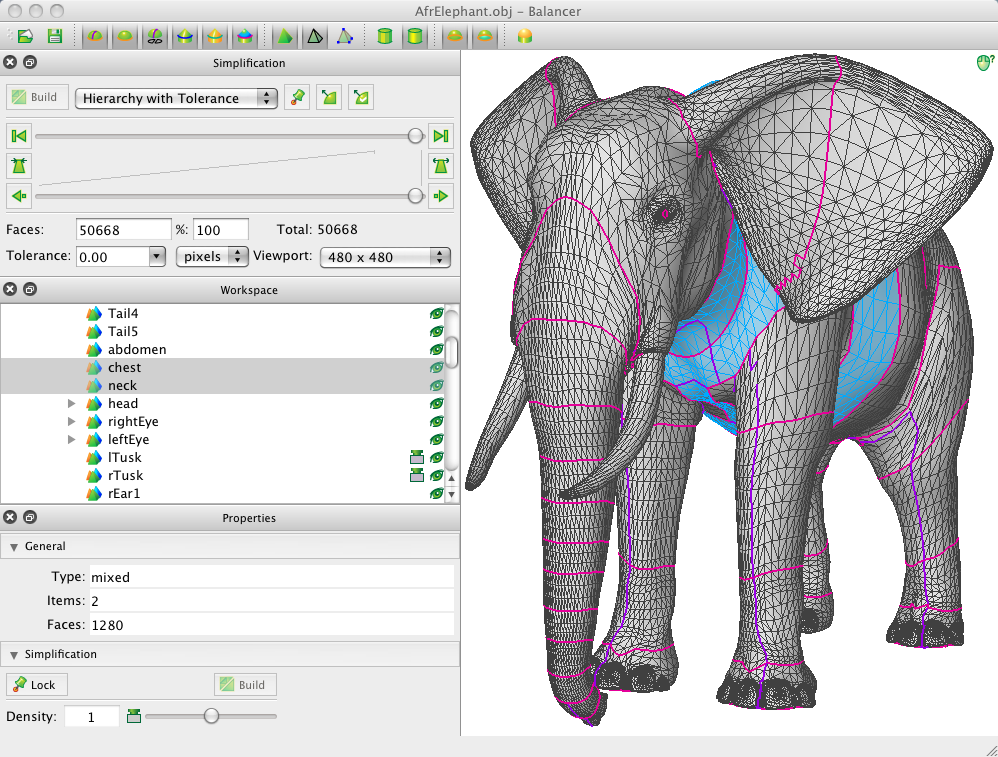Click the skip-to-end icon on the faces slider

[442, 136]
